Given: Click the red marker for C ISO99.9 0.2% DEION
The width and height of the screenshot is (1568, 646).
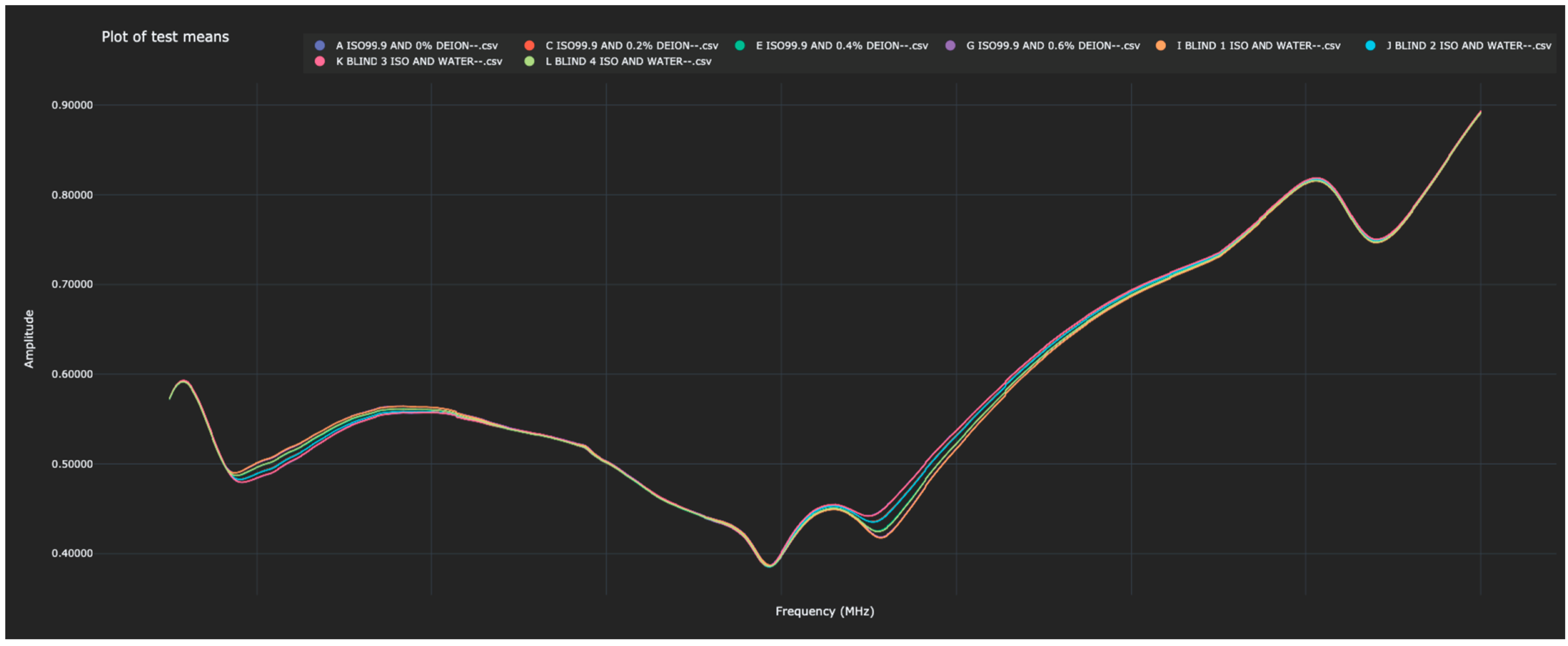Looking at the screenshot, I should click(529, 45).
